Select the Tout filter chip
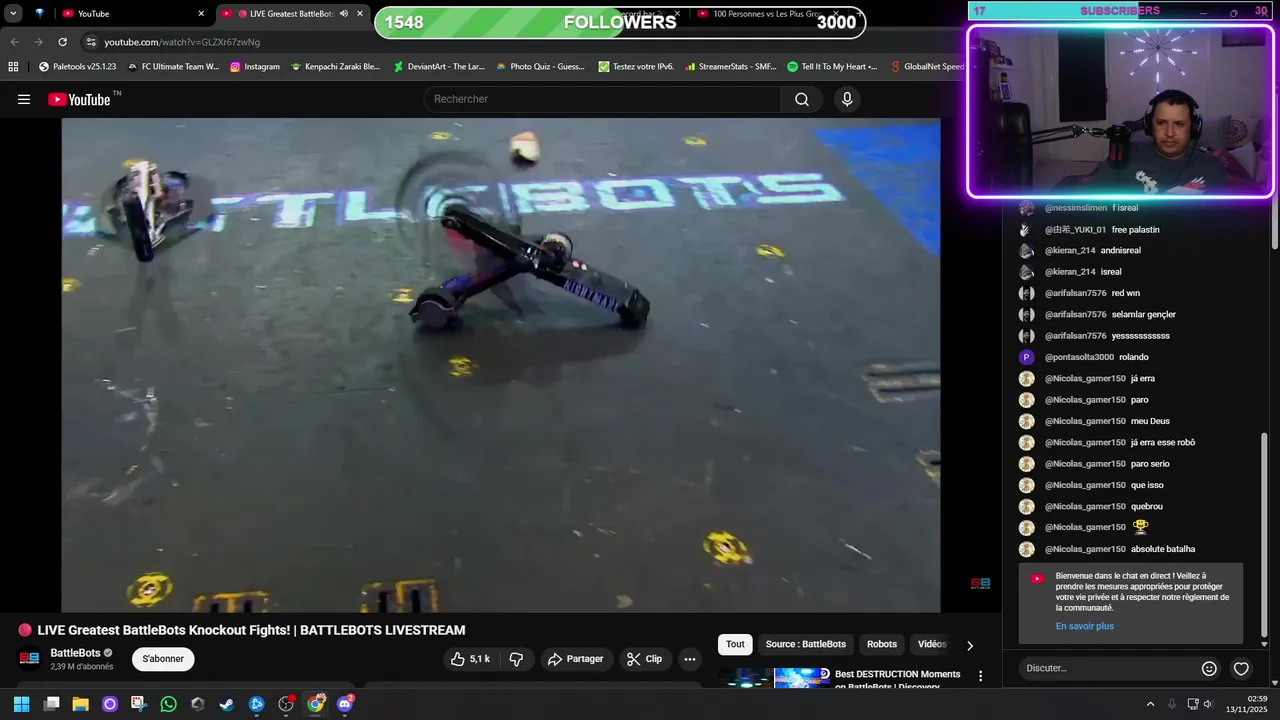 point(735,644)
